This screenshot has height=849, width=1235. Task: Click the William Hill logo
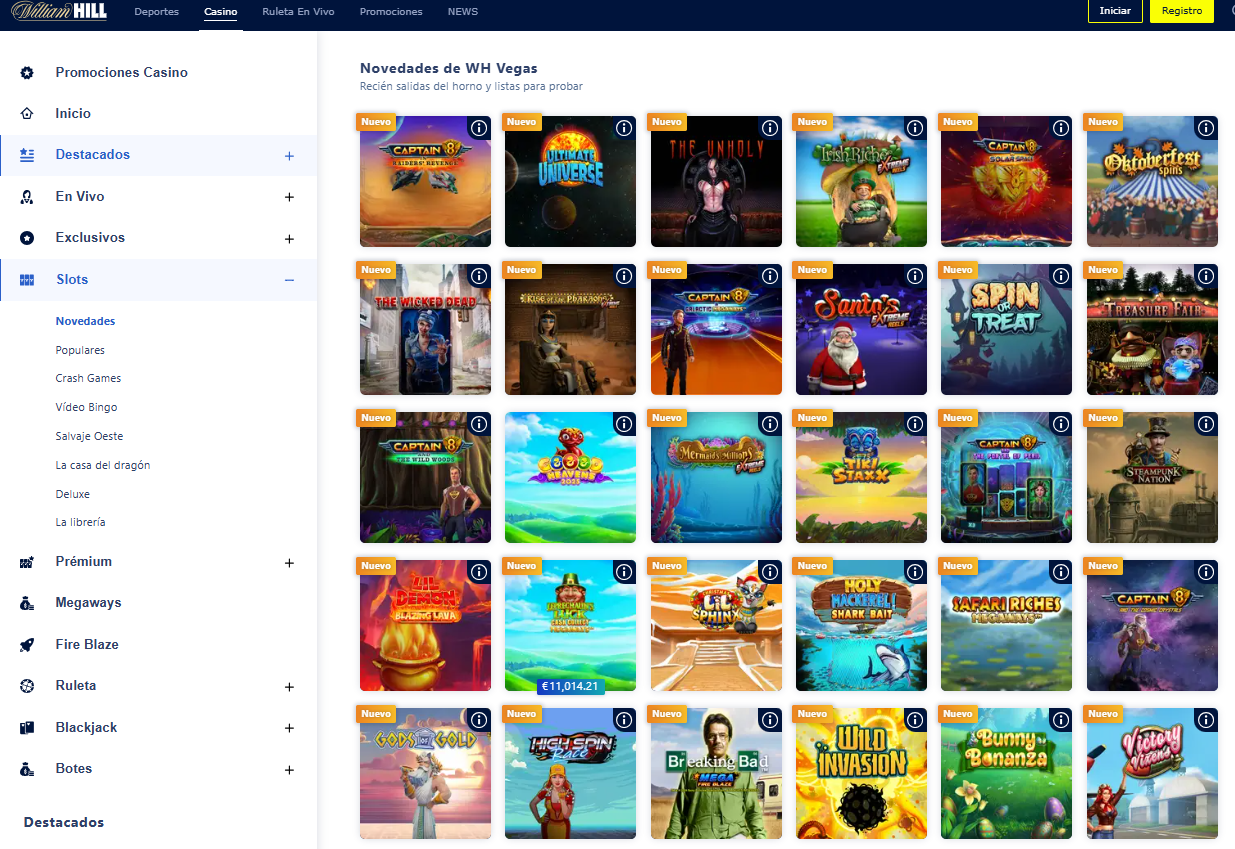coord(59,12)
